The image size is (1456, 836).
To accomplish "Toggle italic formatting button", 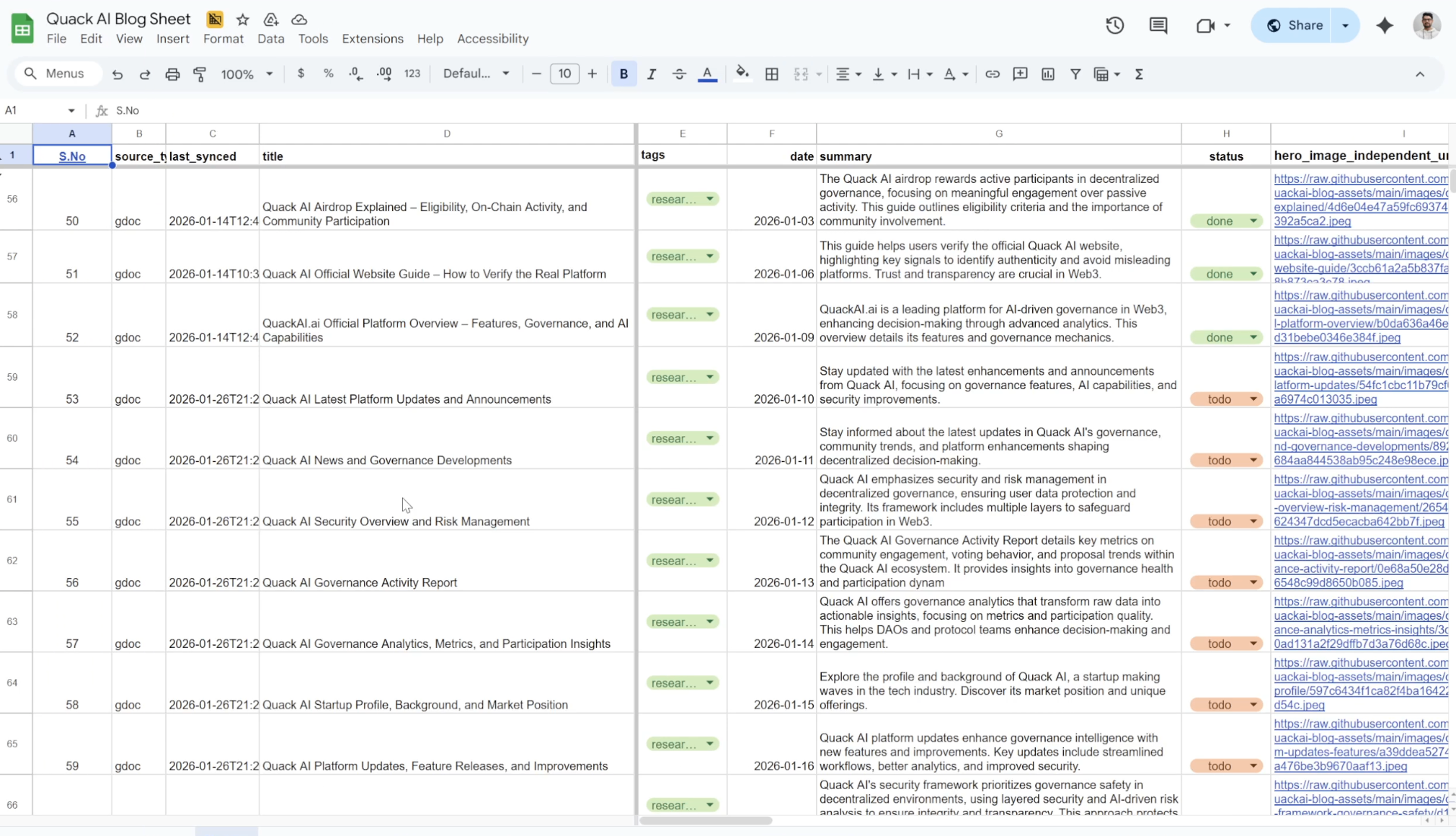I will click(x=651, y=74).
